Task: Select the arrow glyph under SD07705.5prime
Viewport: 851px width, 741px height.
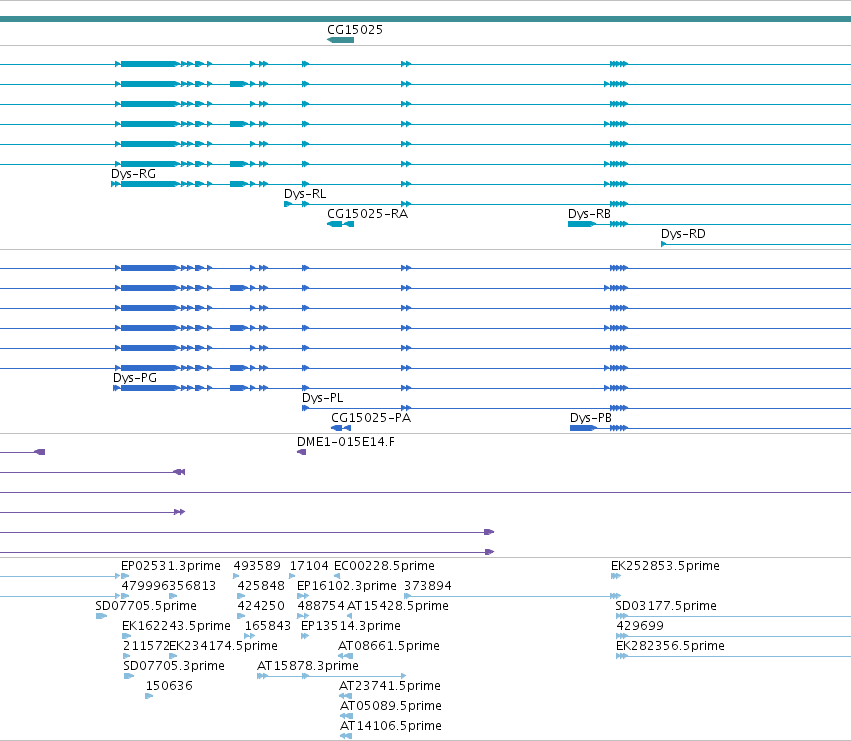Action: 101,616
